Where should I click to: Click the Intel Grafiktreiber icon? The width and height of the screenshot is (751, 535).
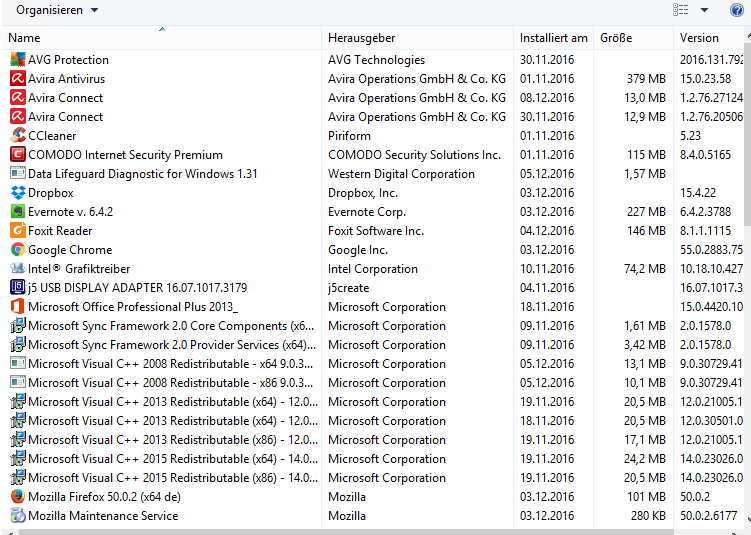pyautogui.click(x=18, y=269)
